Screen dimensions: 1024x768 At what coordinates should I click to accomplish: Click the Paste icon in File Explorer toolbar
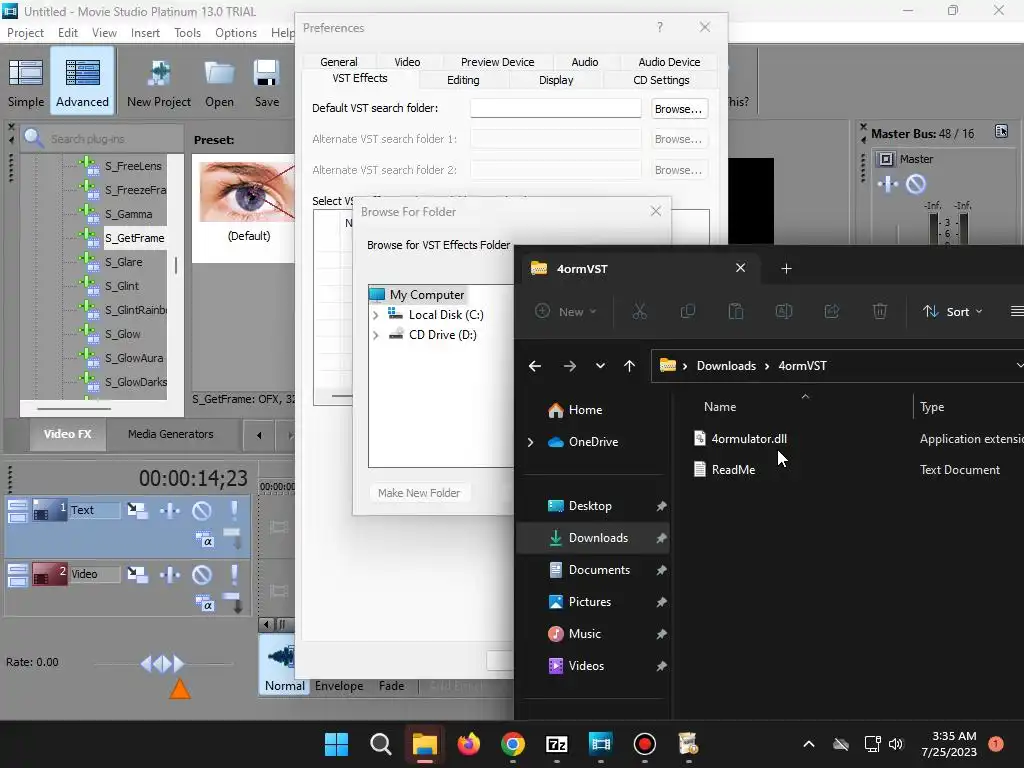pyautogui.click(x=736, y=312)
